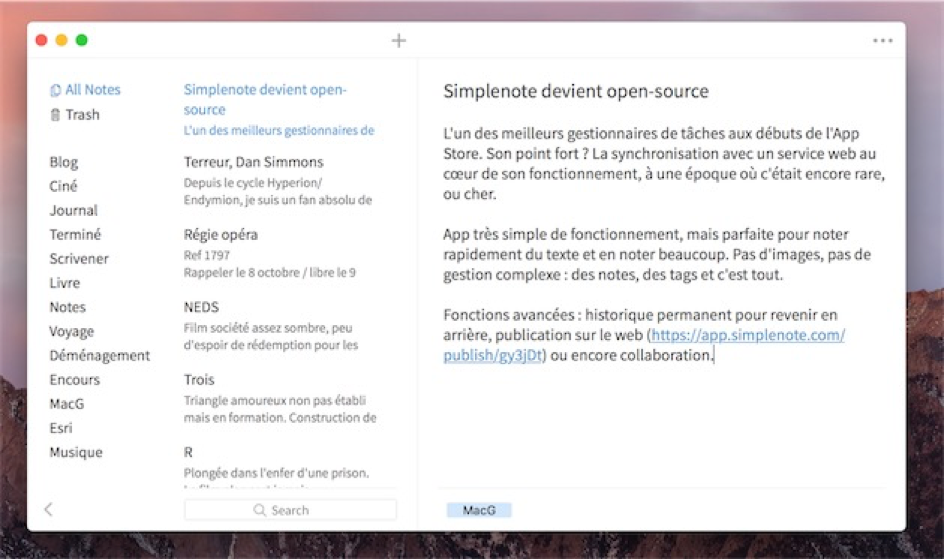
Task: Enter full screen with green button
Action: coord(81,40)
